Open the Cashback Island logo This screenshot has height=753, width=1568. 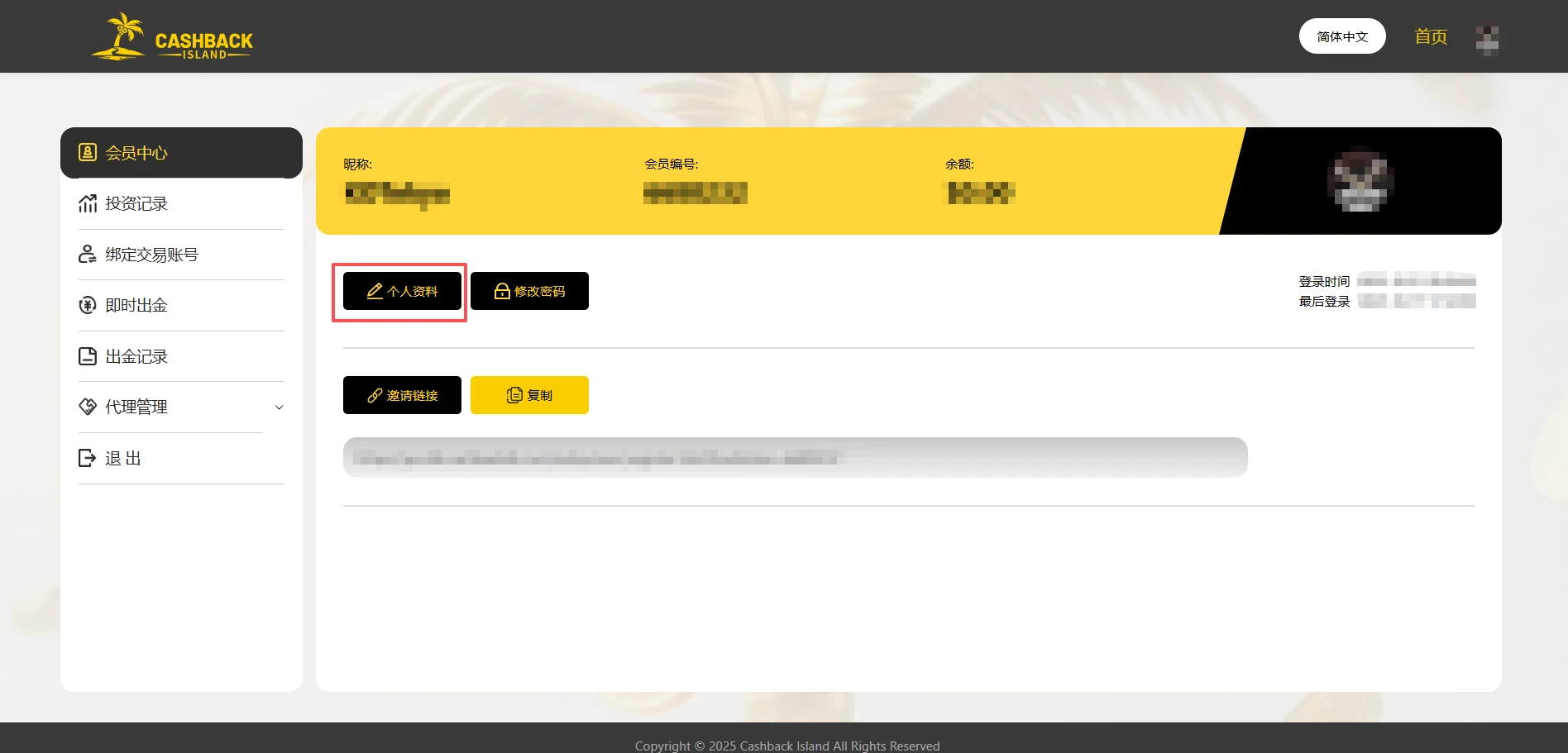coord(171,36)
